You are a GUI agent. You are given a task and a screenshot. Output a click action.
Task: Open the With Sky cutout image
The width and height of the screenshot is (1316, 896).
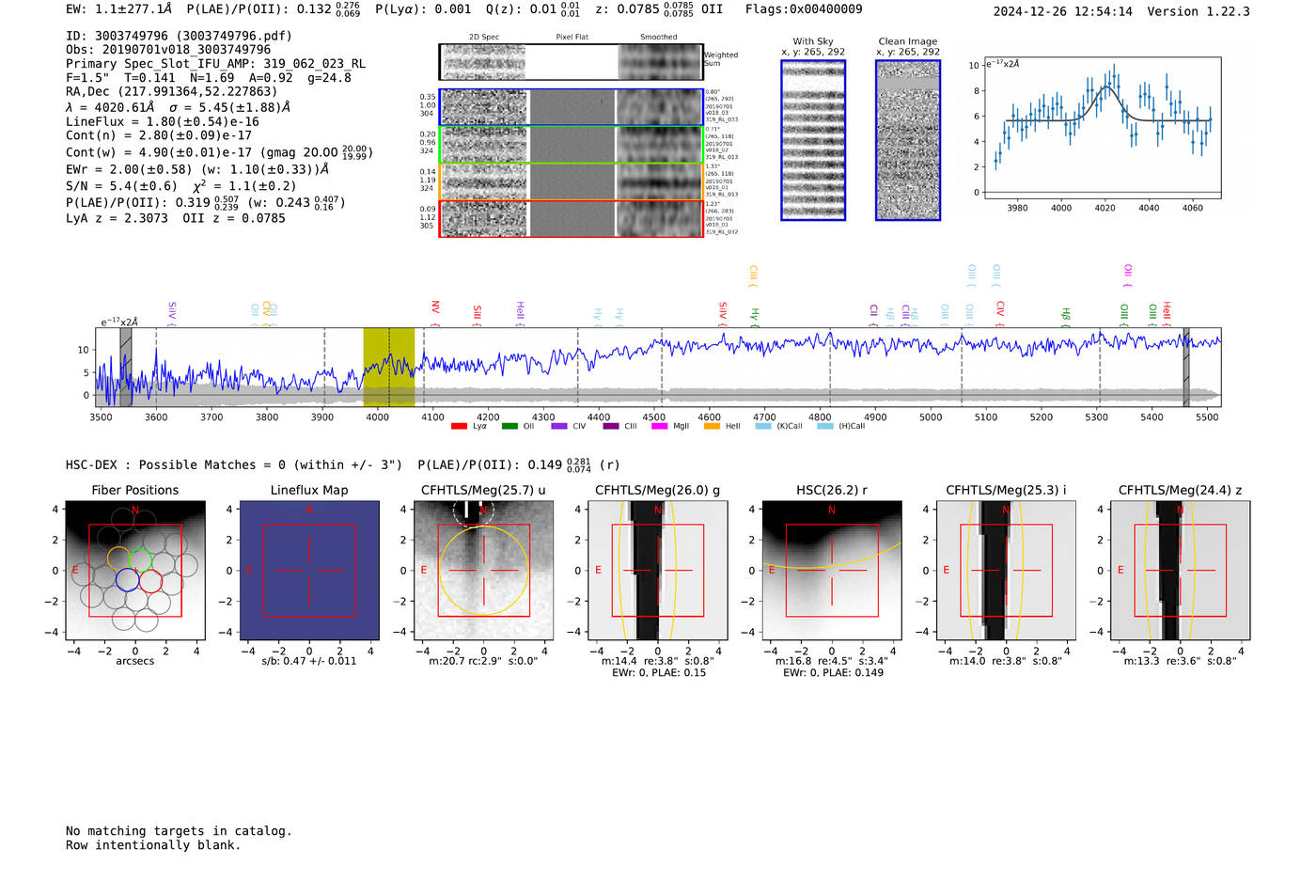[813, 140]
